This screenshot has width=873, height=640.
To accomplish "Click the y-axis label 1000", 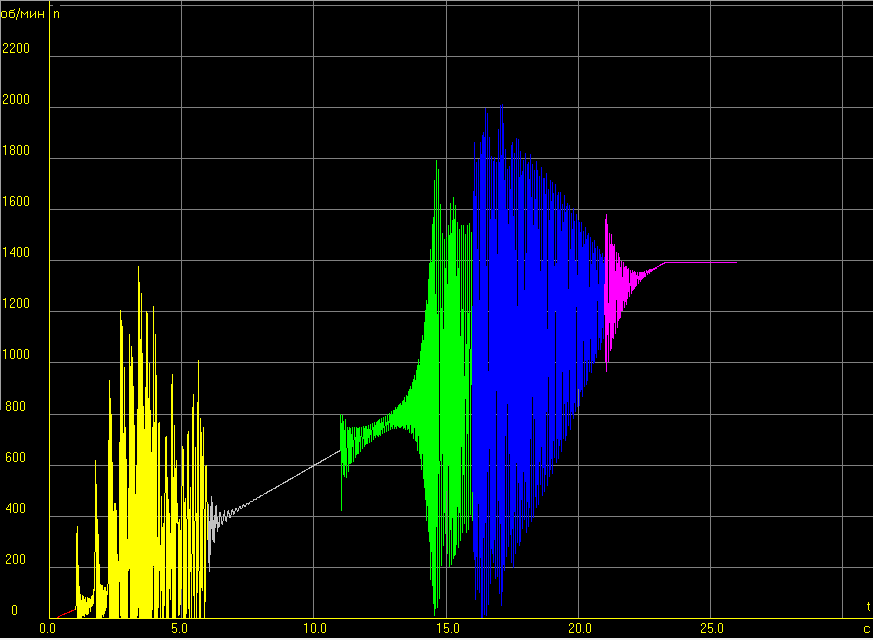I will [16, 355].
